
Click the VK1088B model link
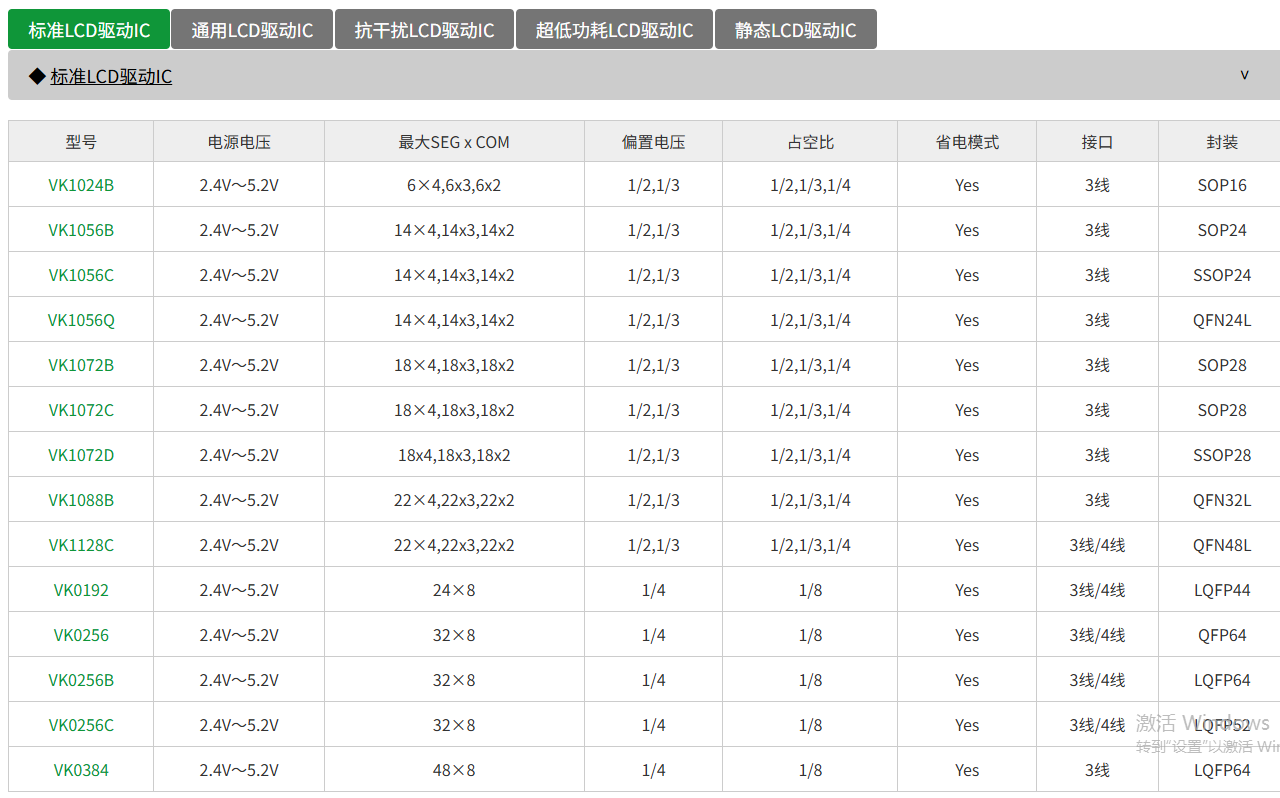point(81,500)
